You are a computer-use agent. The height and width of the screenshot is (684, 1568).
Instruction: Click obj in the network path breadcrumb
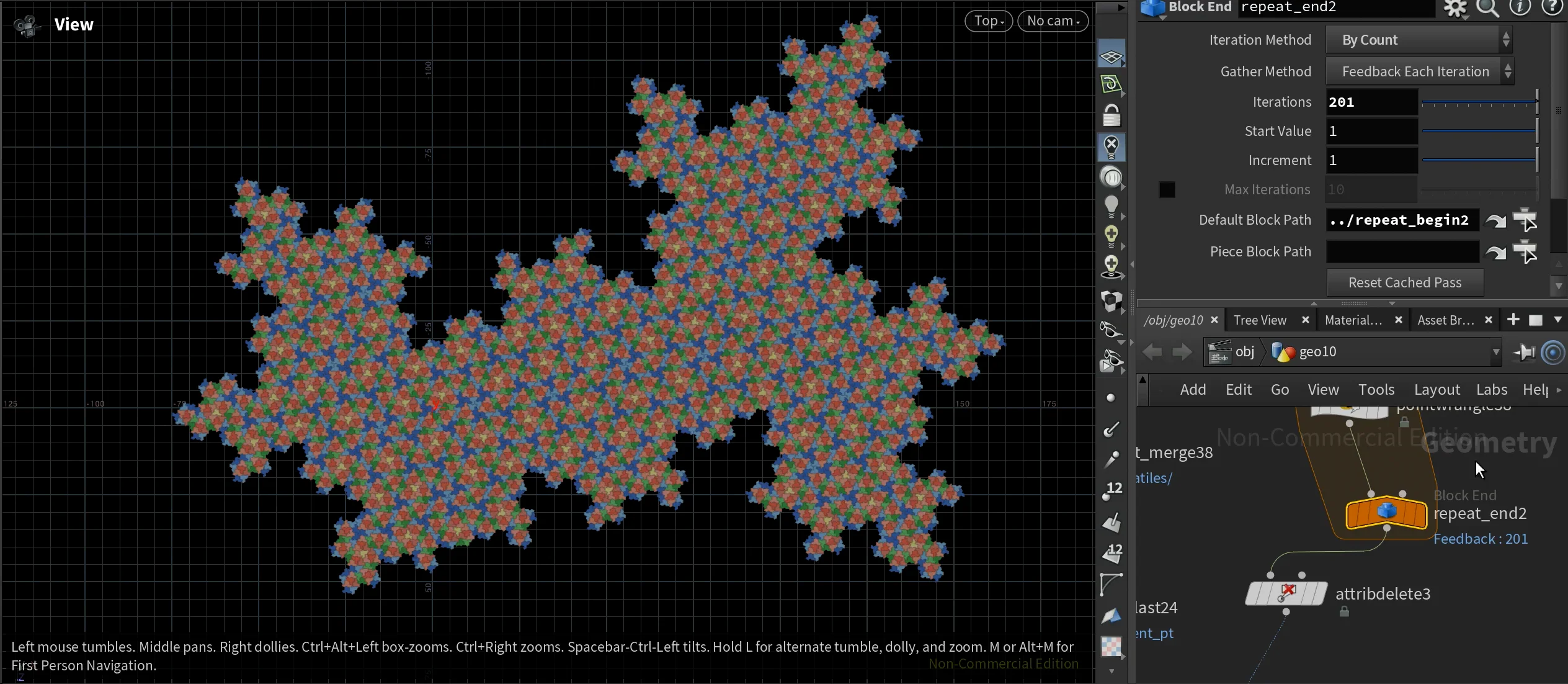[1245, 351]
